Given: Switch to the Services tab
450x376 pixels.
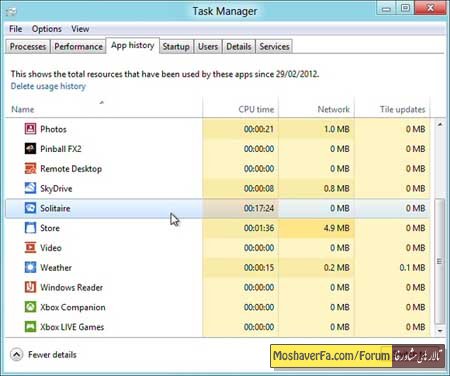Looking at the screenshot, I should point(274,47).
